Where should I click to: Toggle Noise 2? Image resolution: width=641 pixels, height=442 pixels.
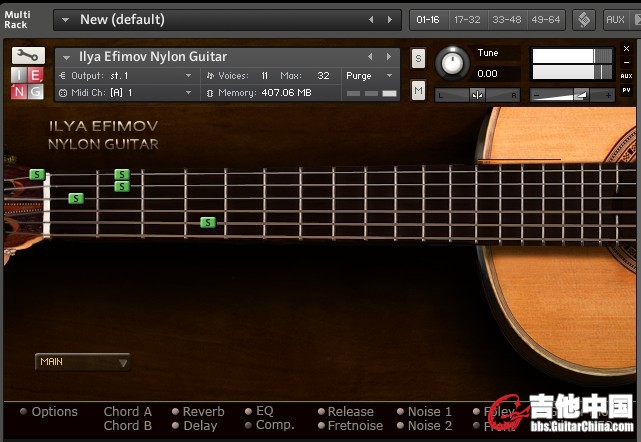(425, 426)
